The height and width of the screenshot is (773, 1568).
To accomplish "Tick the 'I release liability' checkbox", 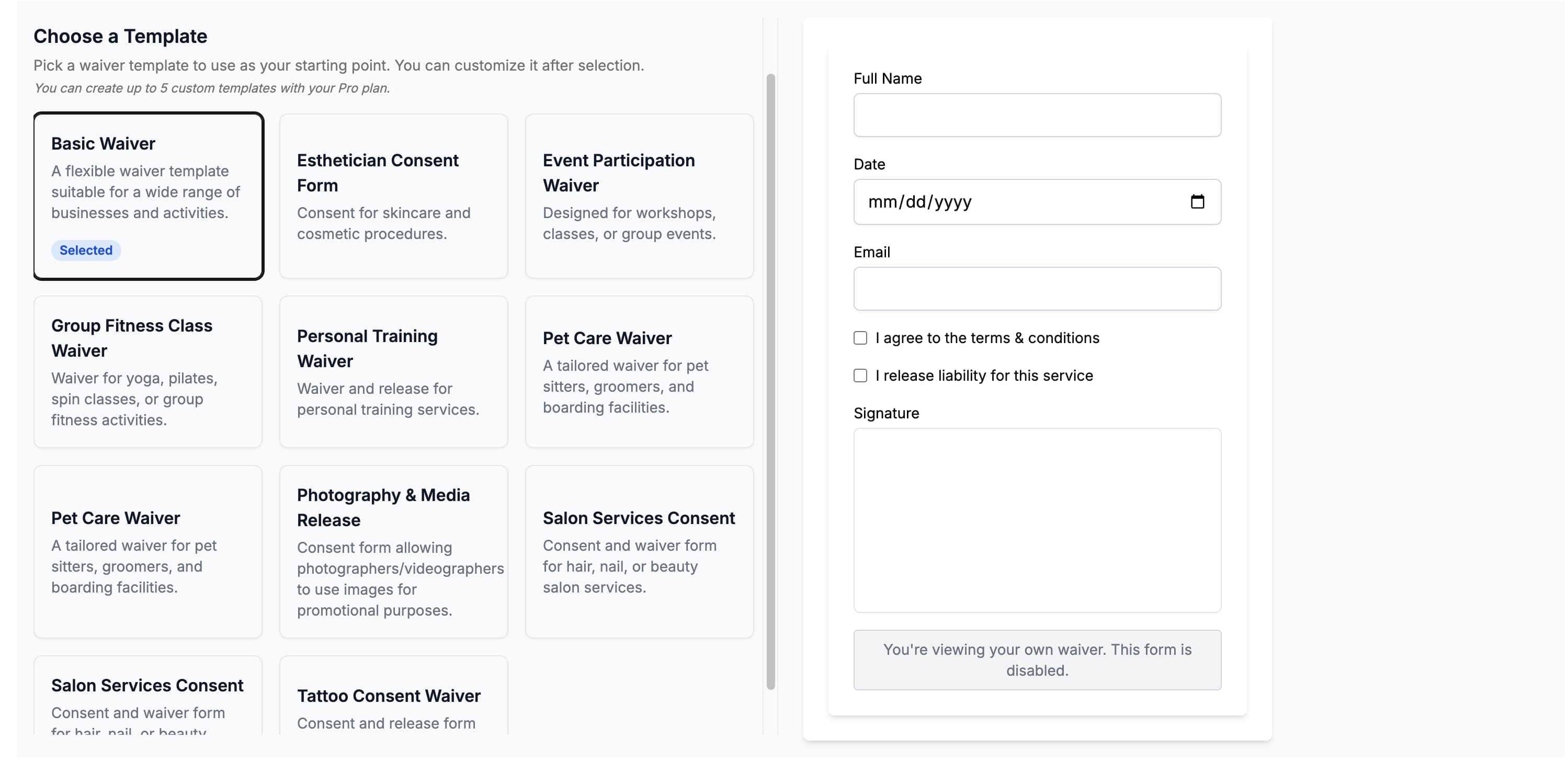I will click(860, 376).
